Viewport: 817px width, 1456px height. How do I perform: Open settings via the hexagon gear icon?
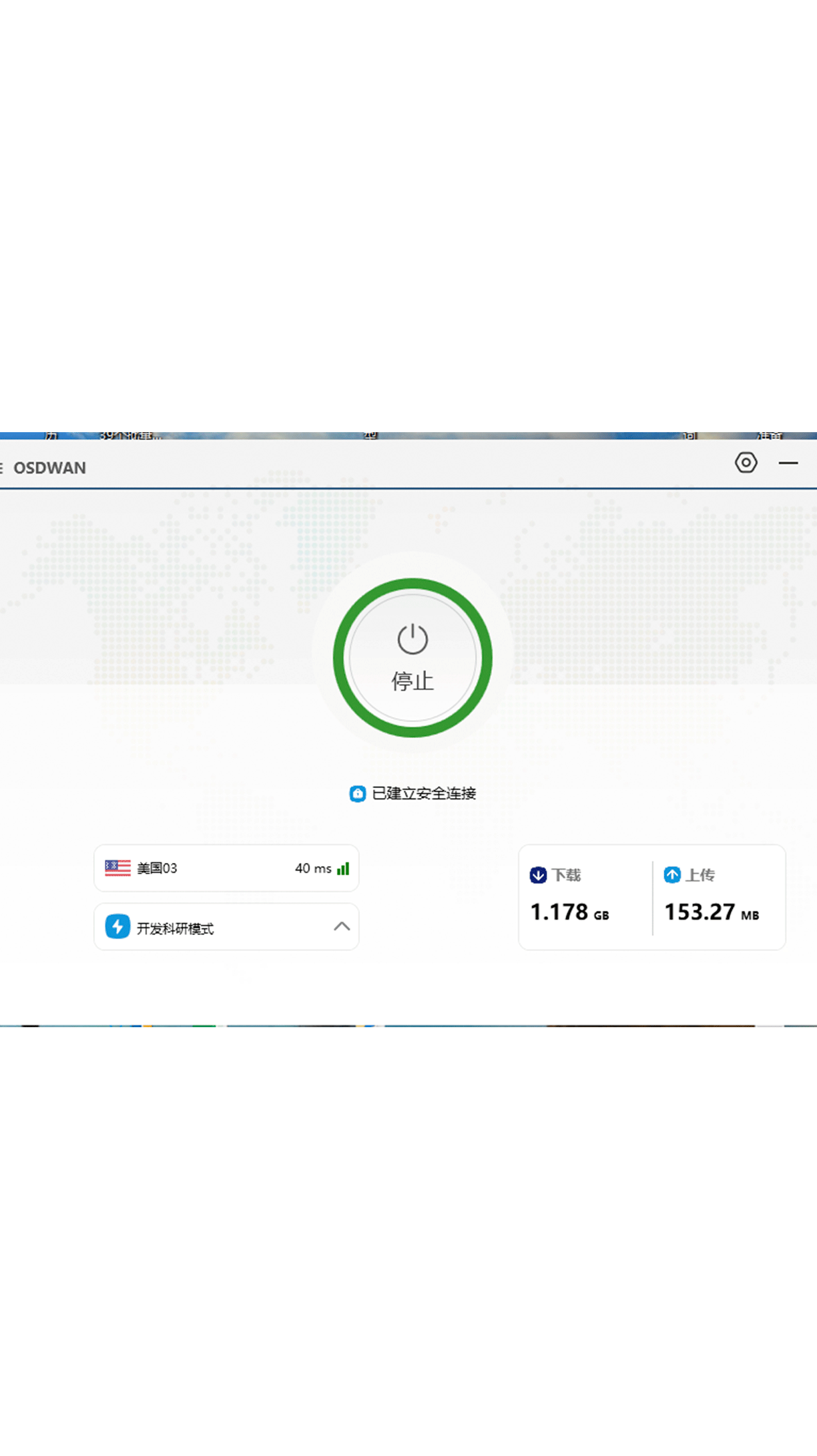point(746,462)
